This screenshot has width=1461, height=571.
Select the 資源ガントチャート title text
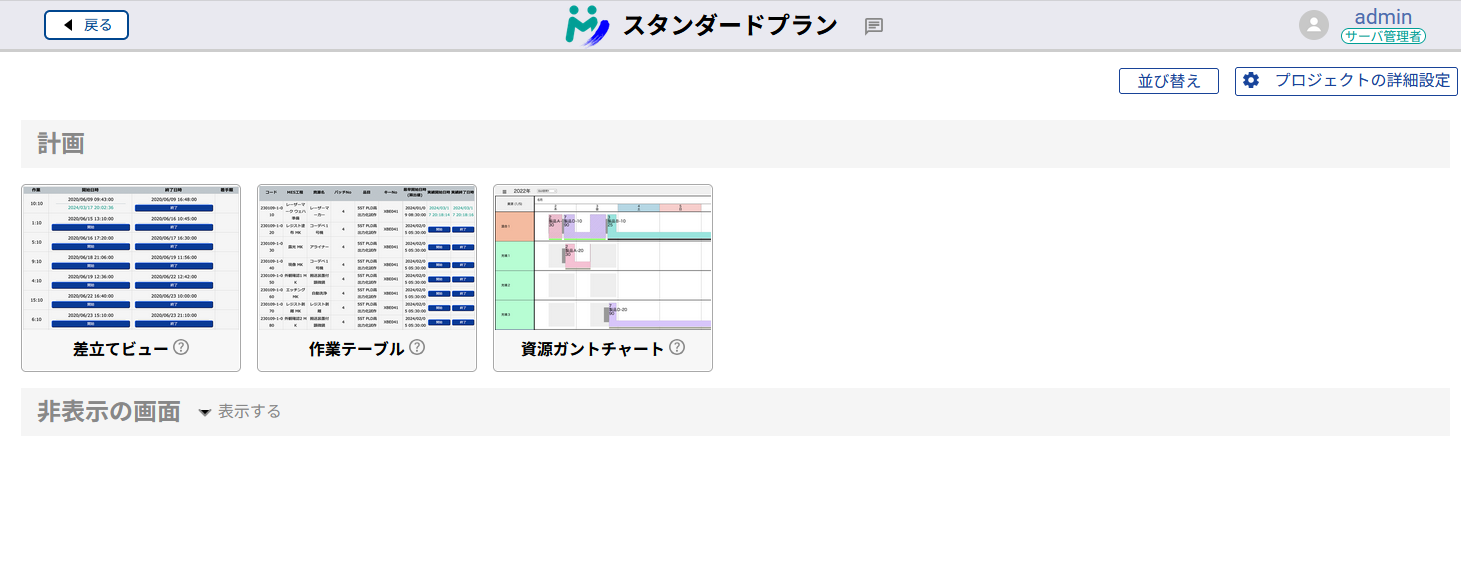pos(592,349)
